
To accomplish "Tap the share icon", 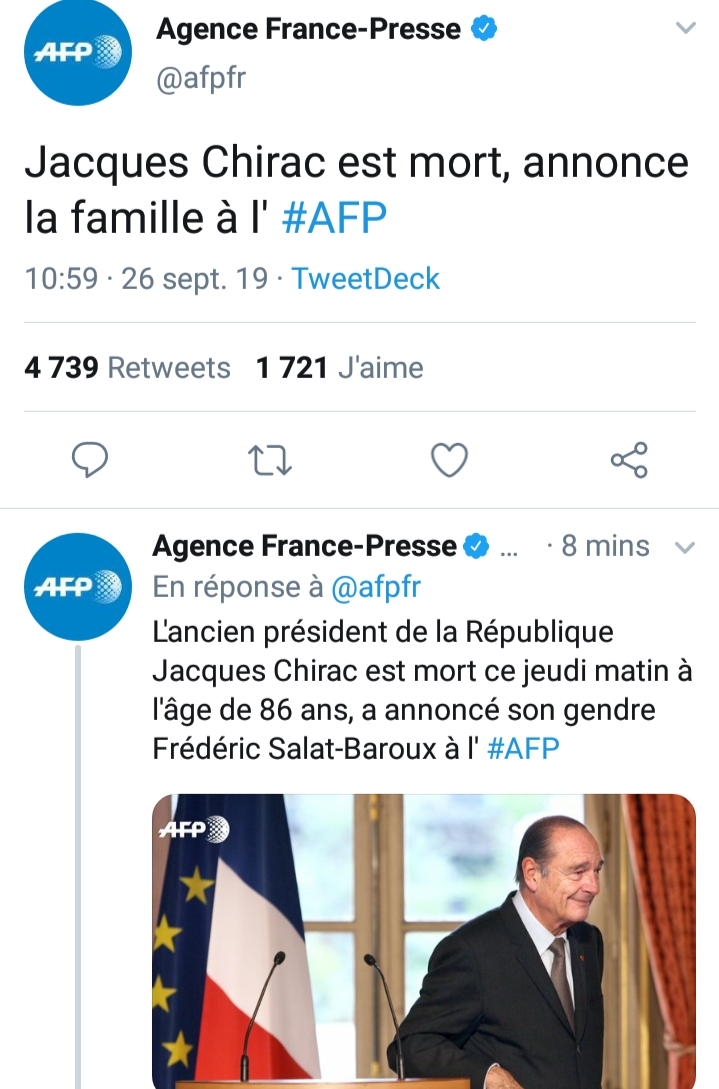I will click(629, 459).
